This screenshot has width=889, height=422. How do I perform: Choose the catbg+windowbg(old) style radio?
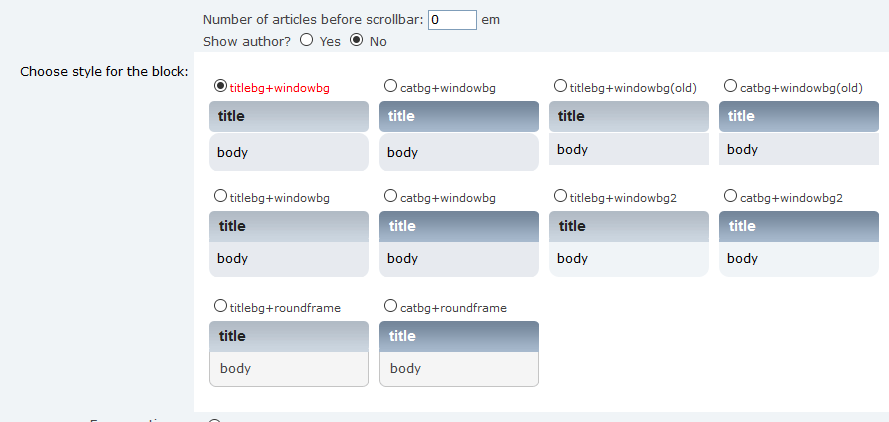[x=730, y=87]
